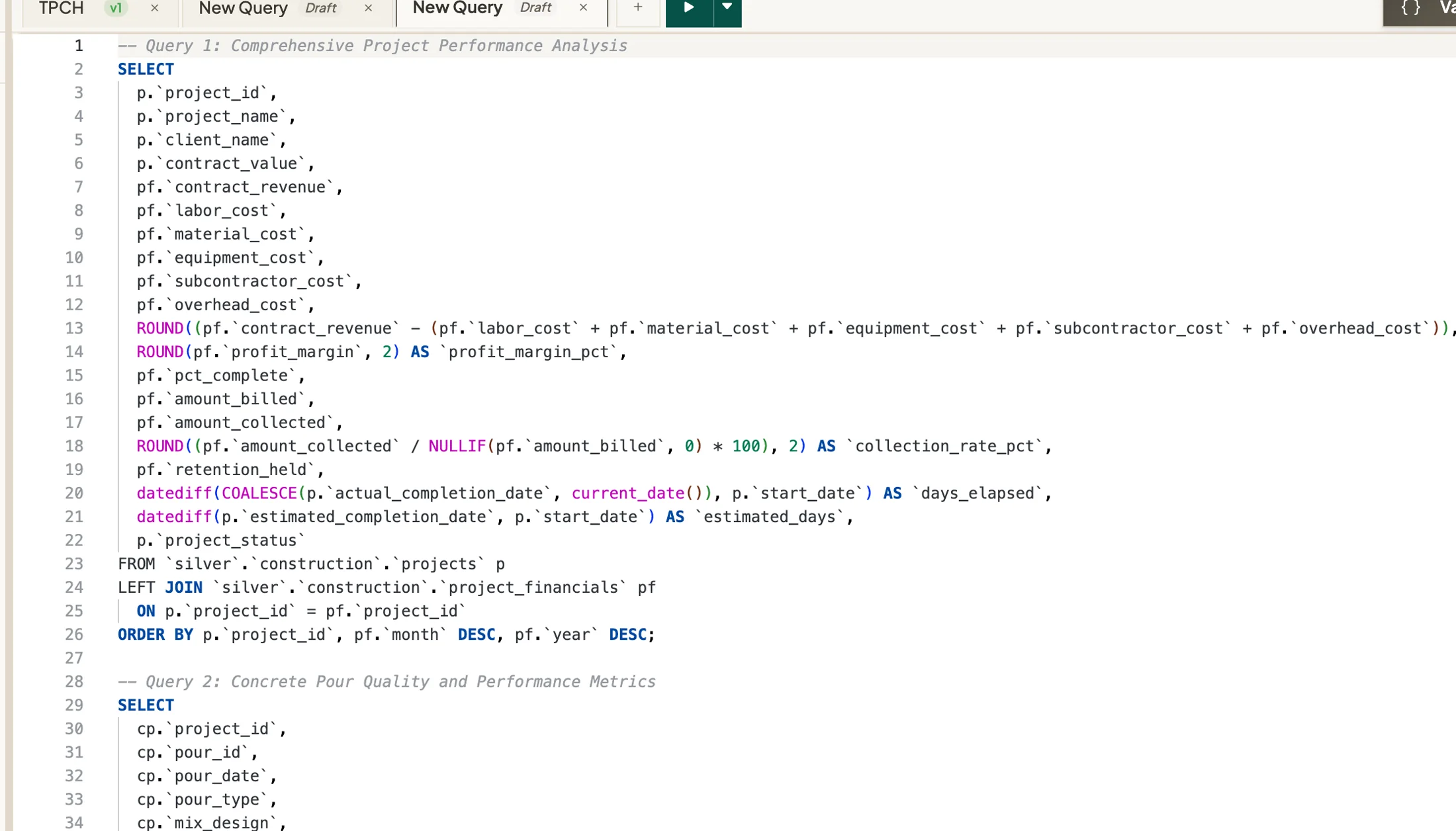
Task: Click the ON join condition line
Action: [301, 611]
